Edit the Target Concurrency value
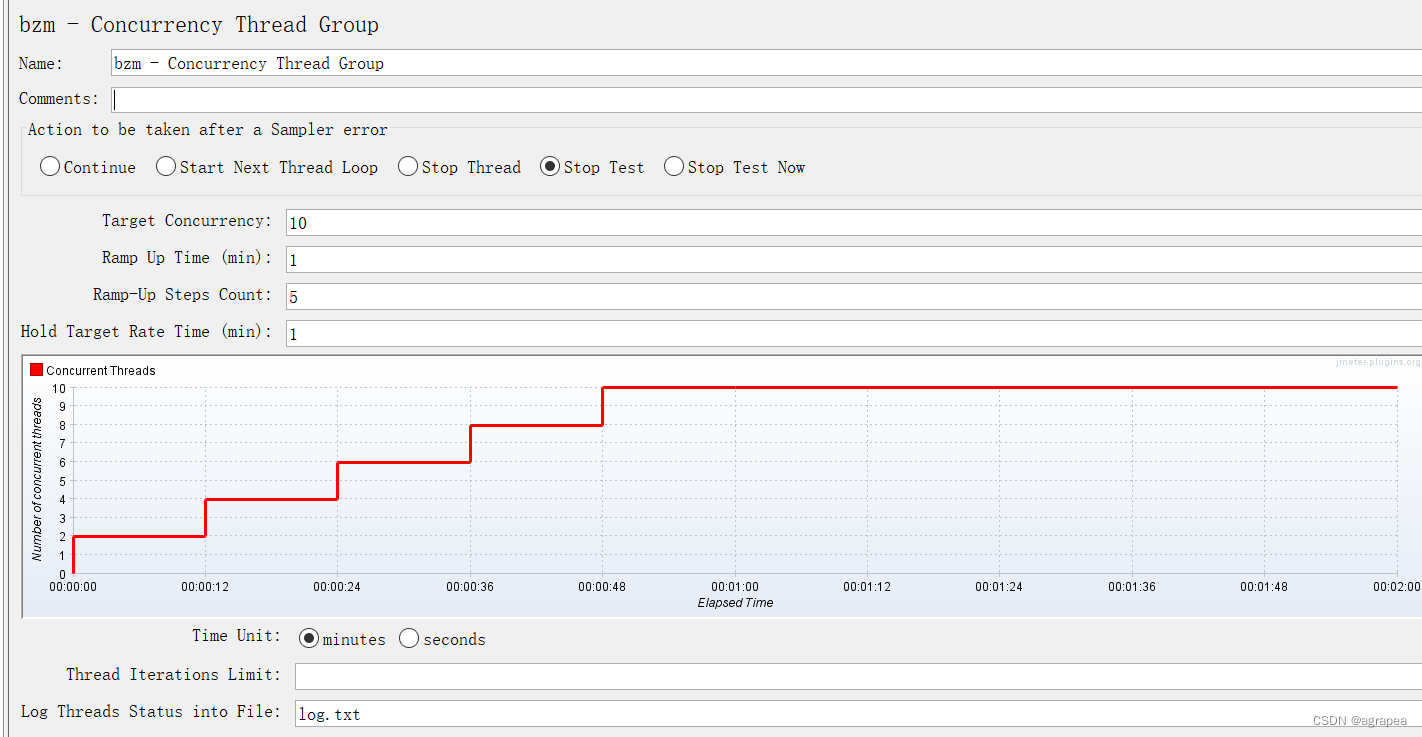1422x737 pixels. coord(500,223)
